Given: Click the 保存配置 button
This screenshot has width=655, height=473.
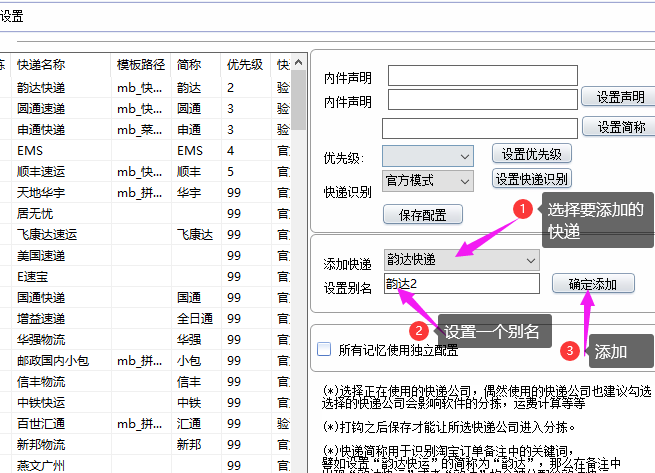Looking at the screenshot, I should (x=423, y=215).
